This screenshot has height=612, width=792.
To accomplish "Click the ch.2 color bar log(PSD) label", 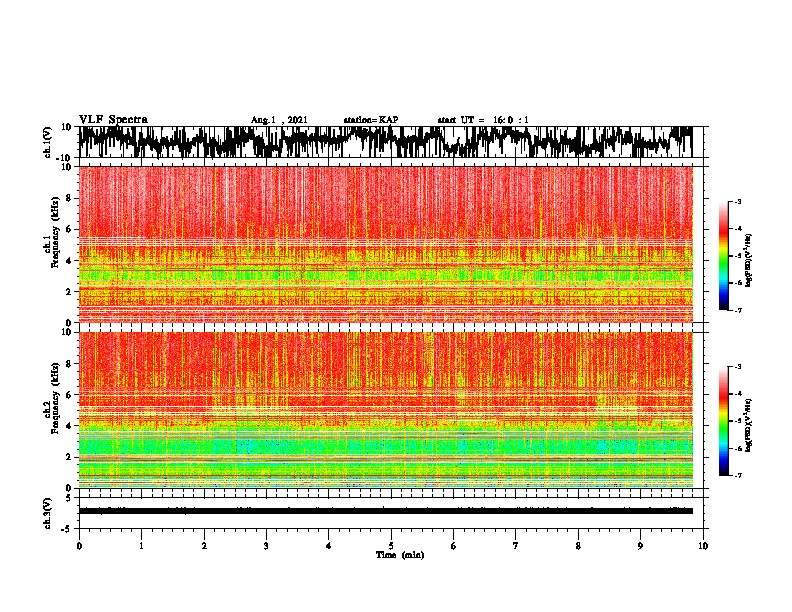I will pos(749,426).
